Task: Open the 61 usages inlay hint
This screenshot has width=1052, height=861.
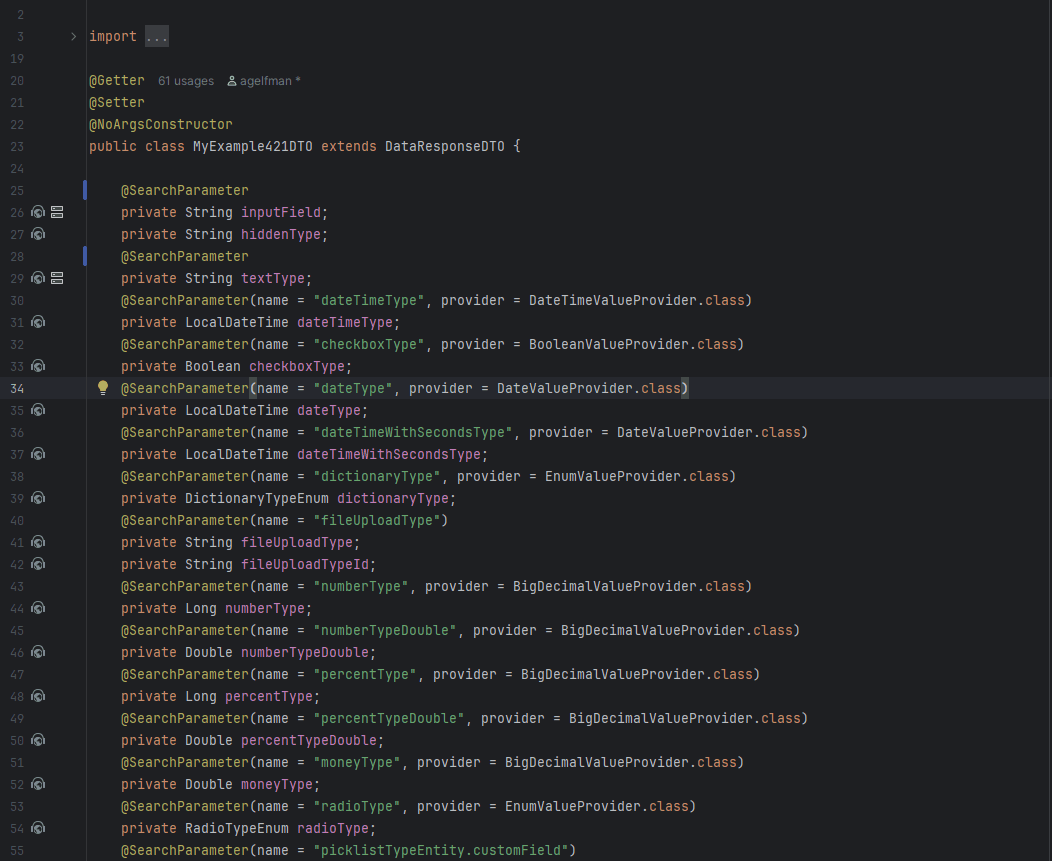Action: [186, 81]
